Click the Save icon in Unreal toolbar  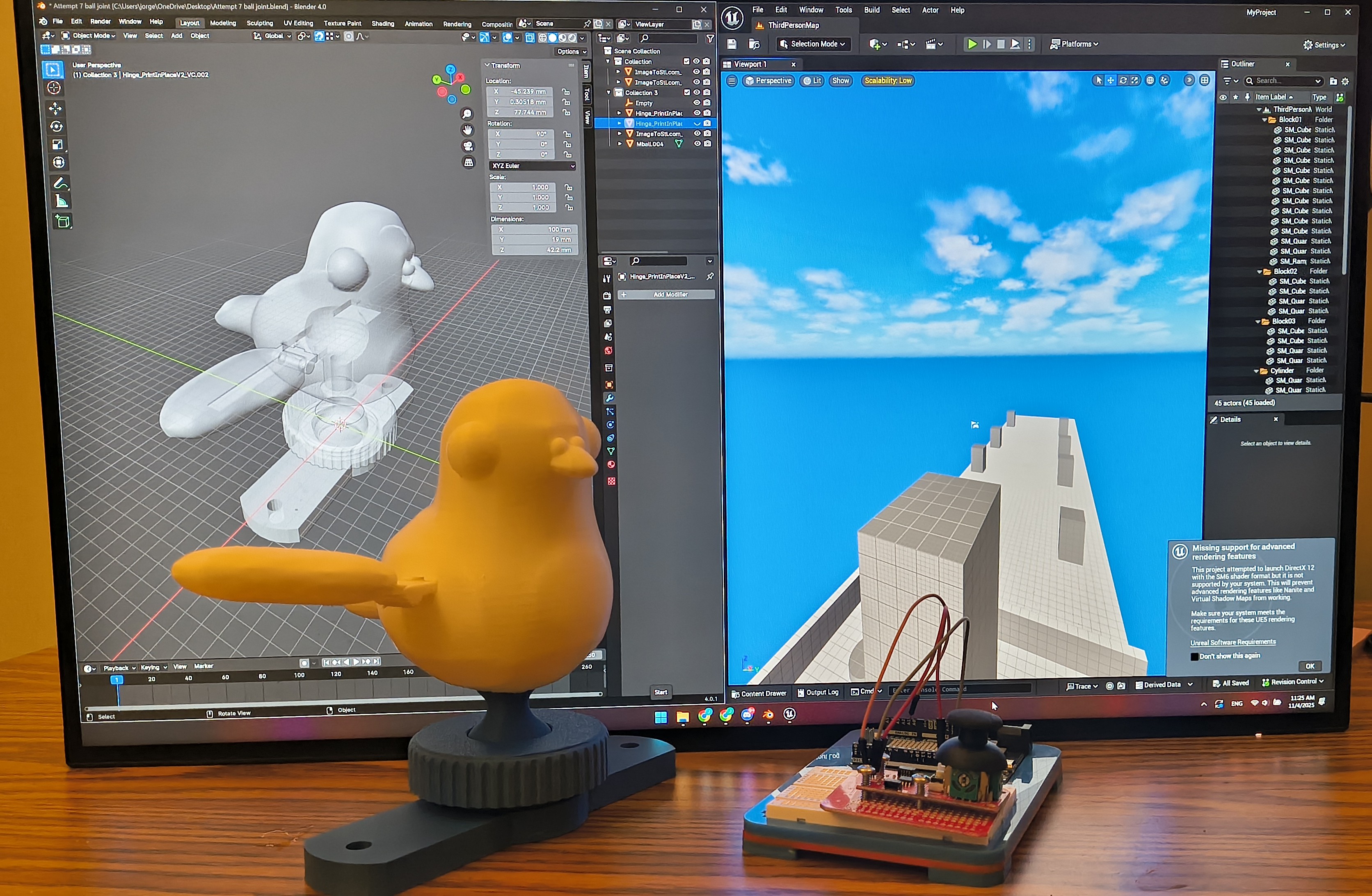732,44
